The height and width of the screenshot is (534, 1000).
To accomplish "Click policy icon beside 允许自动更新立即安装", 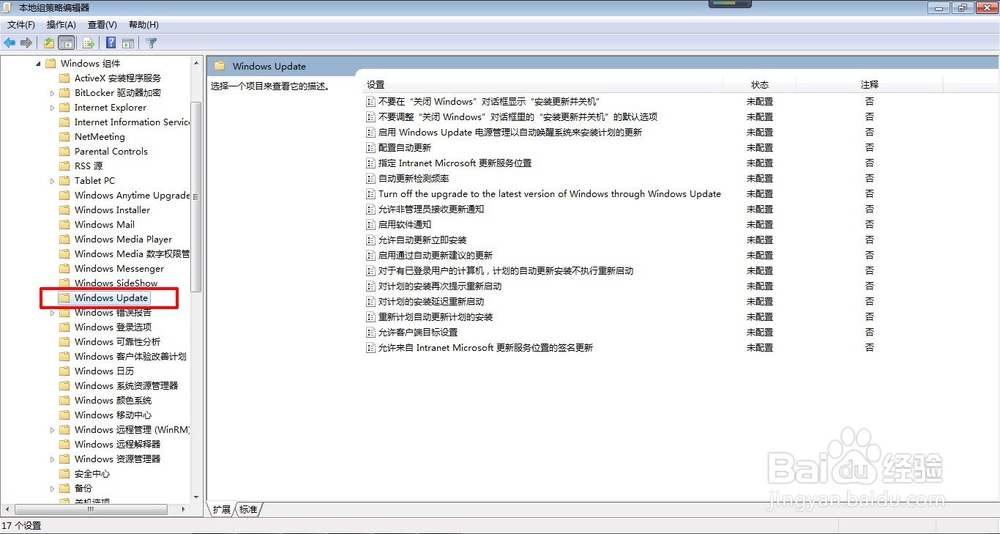I will pos(371,240).
